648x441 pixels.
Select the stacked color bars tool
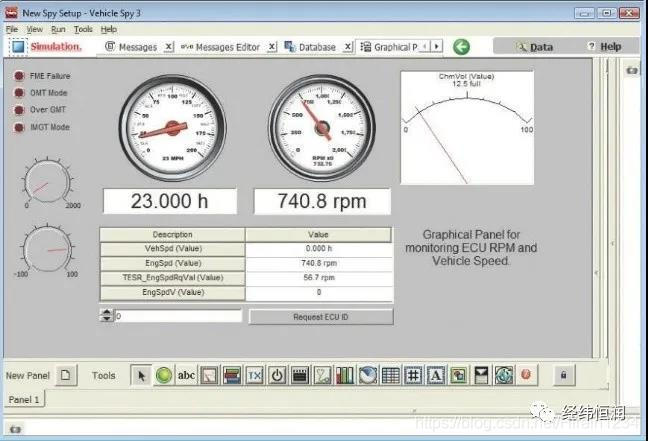232,375
